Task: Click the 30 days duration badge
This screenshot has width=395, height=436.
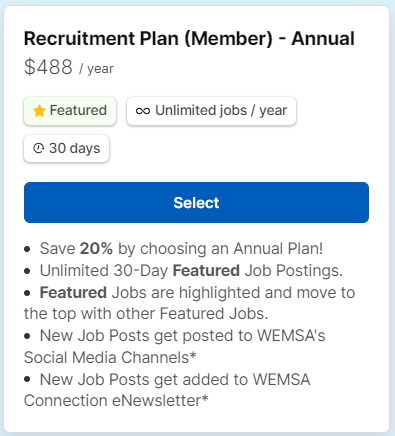Action: [66, 149]
